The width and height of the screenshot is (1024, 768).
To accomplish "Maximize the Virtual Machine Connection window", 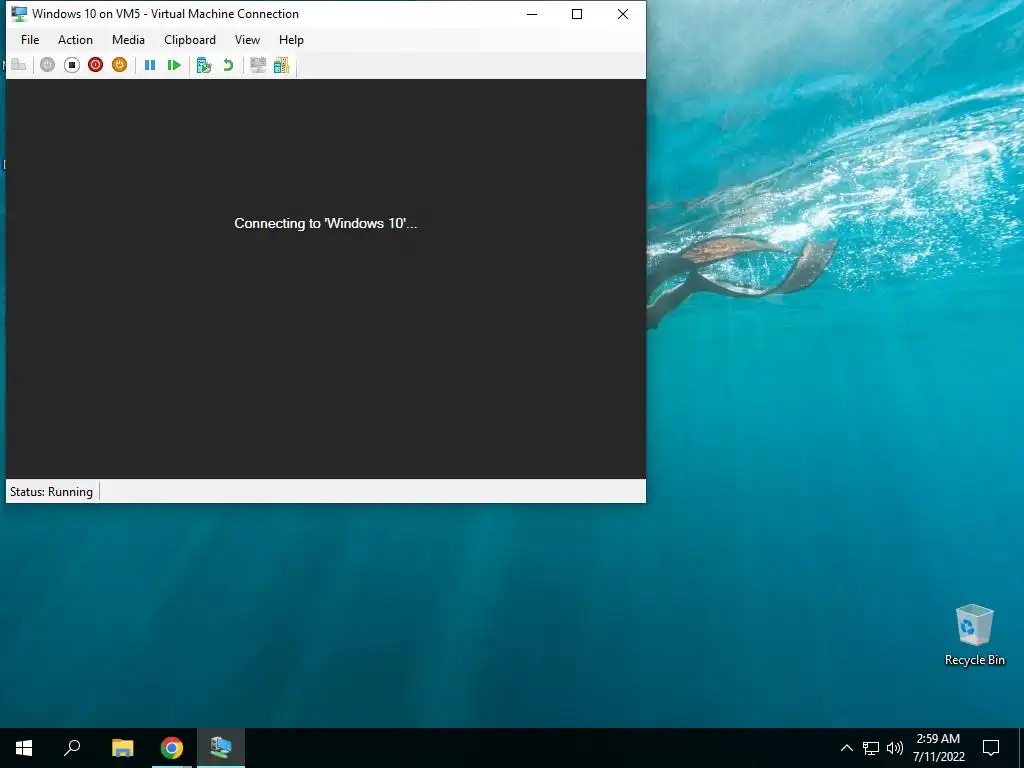I will pos(577,14).
